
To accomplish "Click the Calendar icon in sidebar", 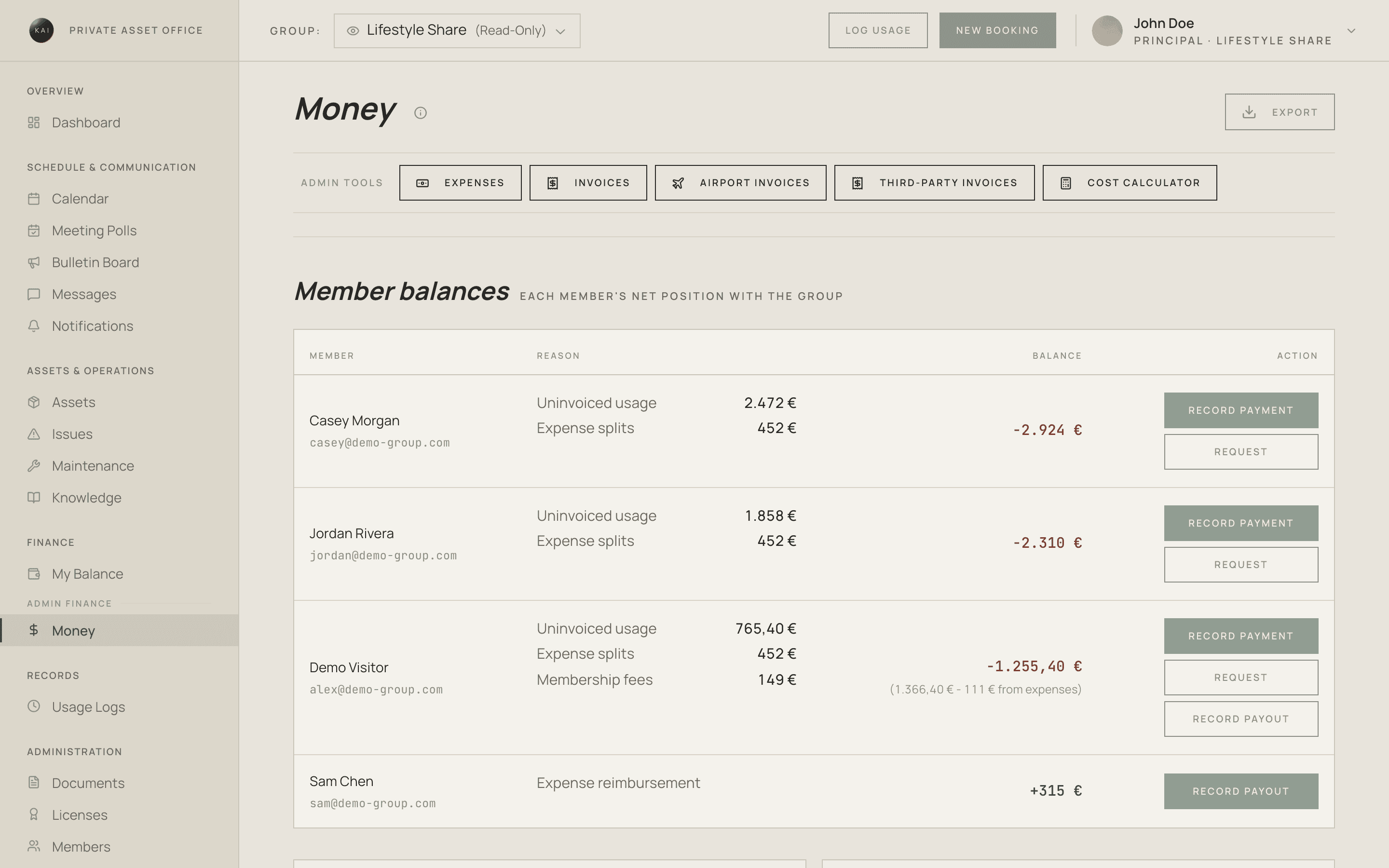I will pos(34,199).
